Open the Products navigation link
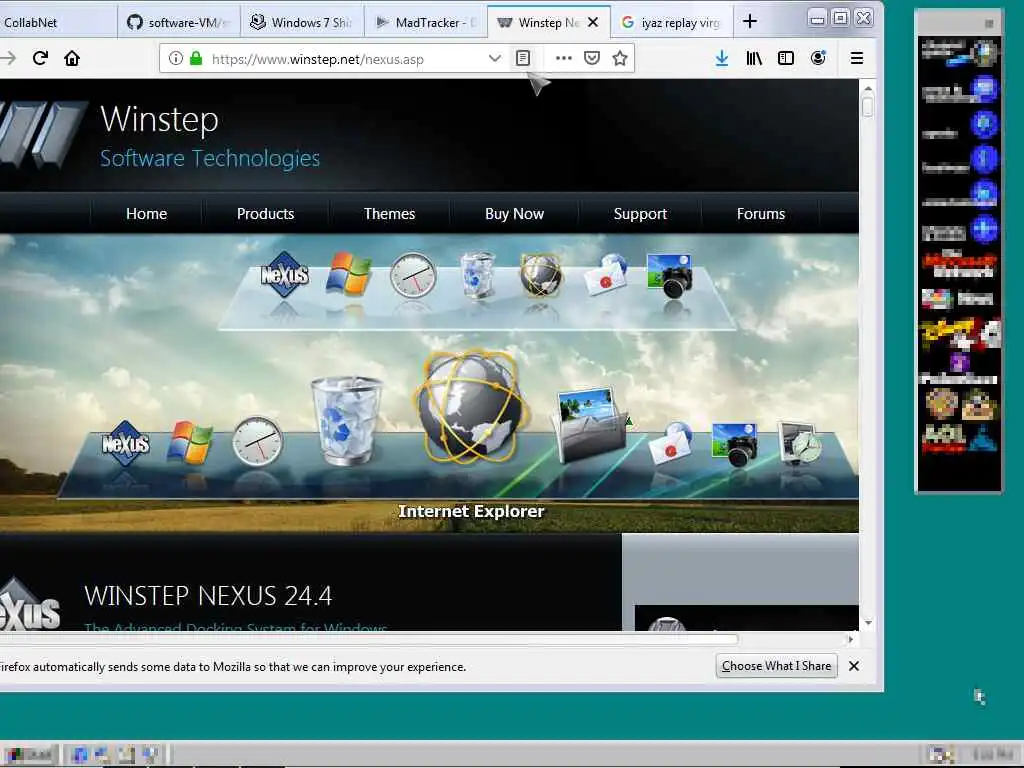The height and width of the screenshot is (768, 1024). click(265, 214)
